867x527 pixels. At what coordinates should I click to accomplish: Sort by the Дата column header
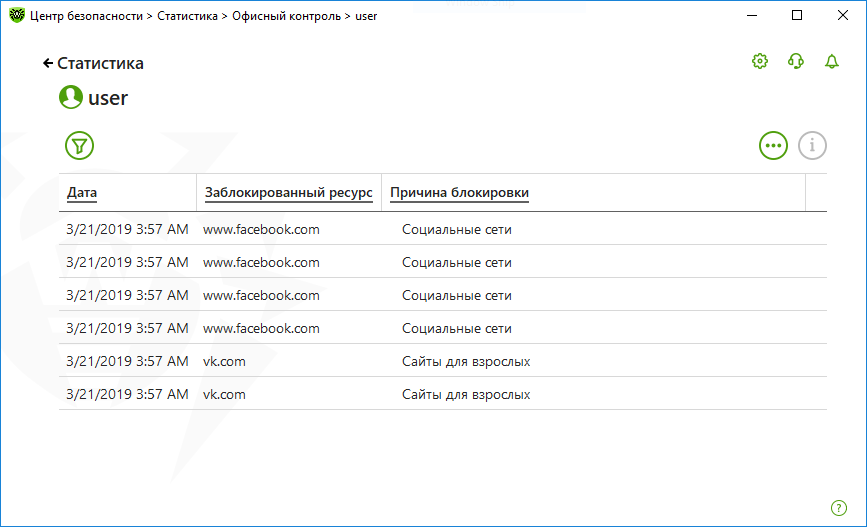pos(82,192)
